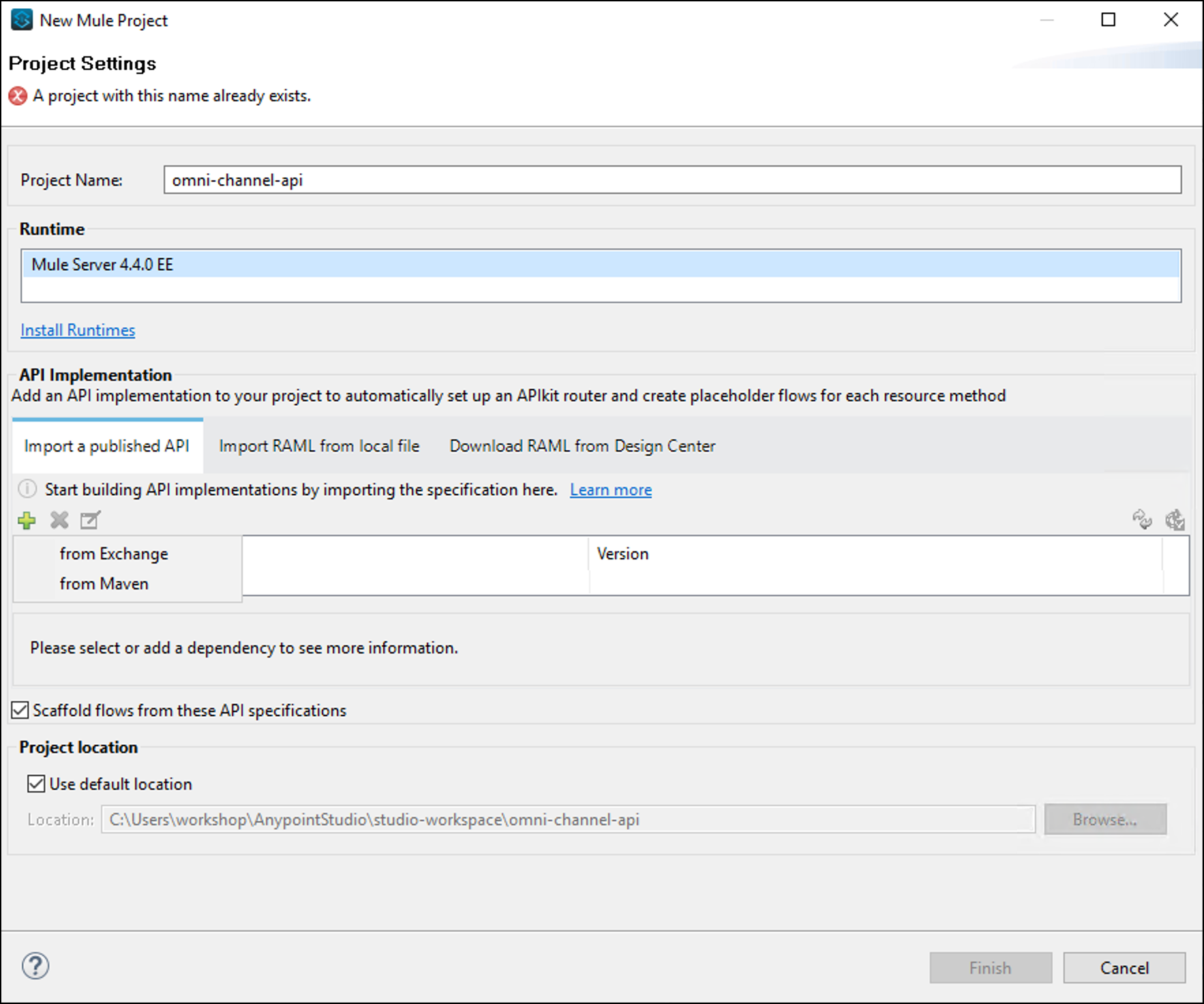Open help via question mark icon
The width and height of the screenshot is (1204, 1004).
coord(35,966)
